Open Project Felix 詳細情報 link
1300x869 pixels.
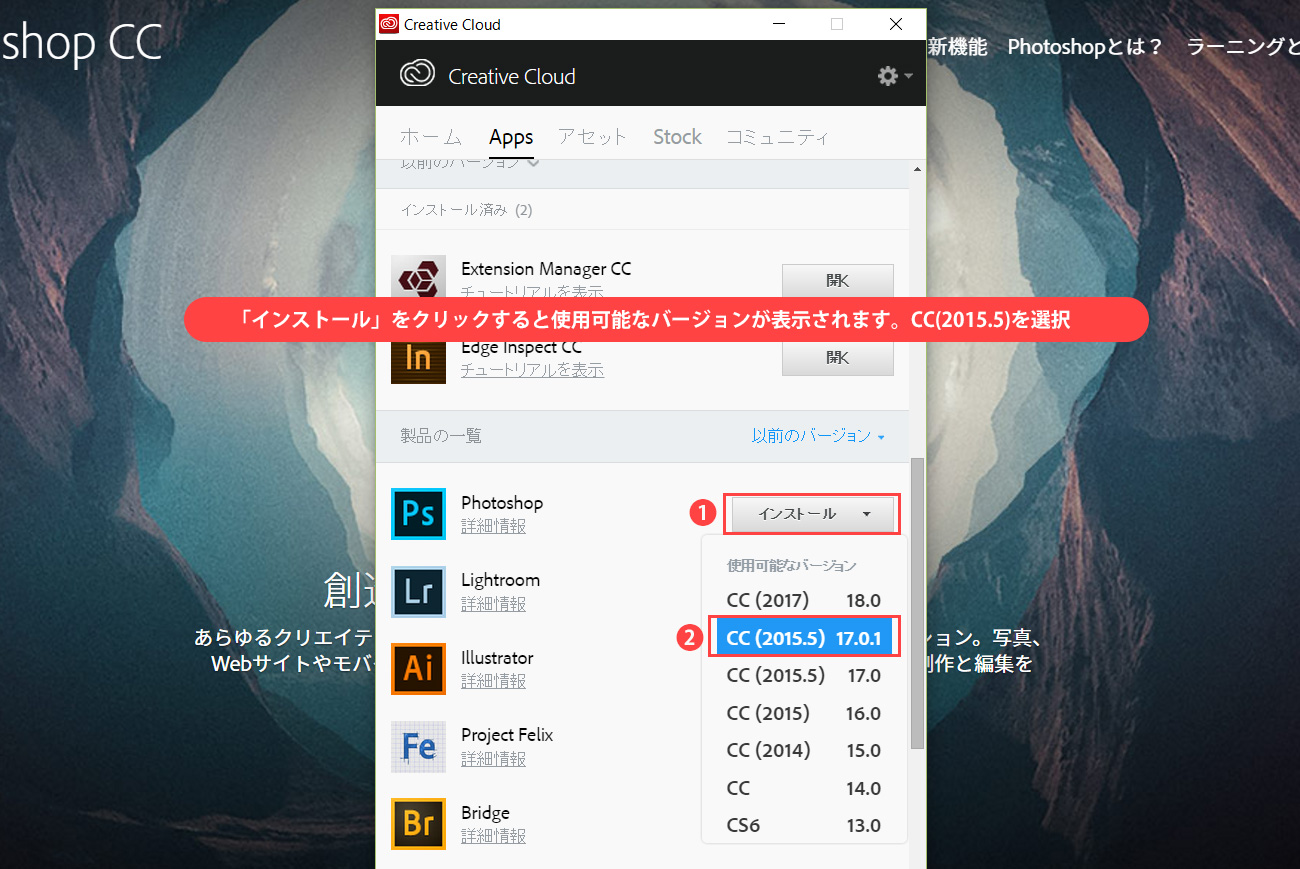point(493,759)
